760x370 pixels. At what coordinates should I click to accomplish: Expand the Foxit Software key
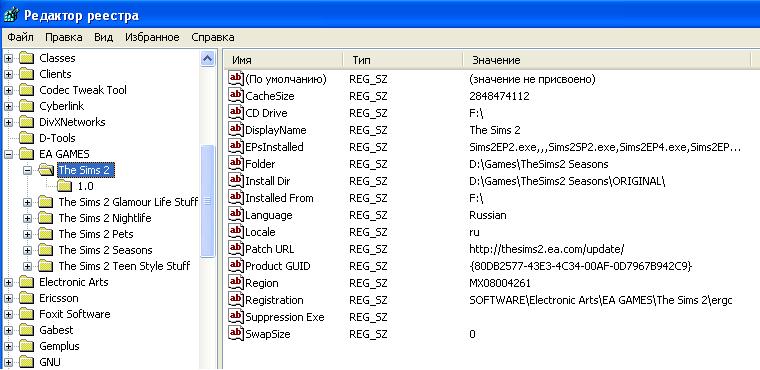click(x=8, y=315)
